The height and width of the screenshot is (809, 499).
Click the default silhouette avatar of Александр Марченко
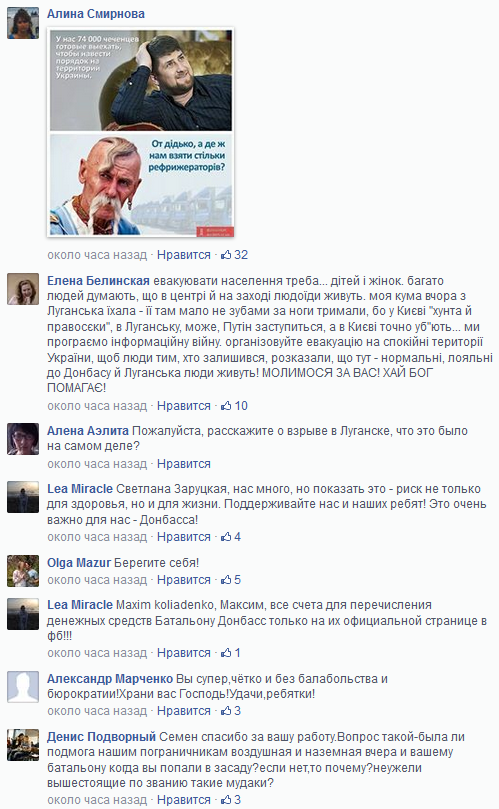23,687
